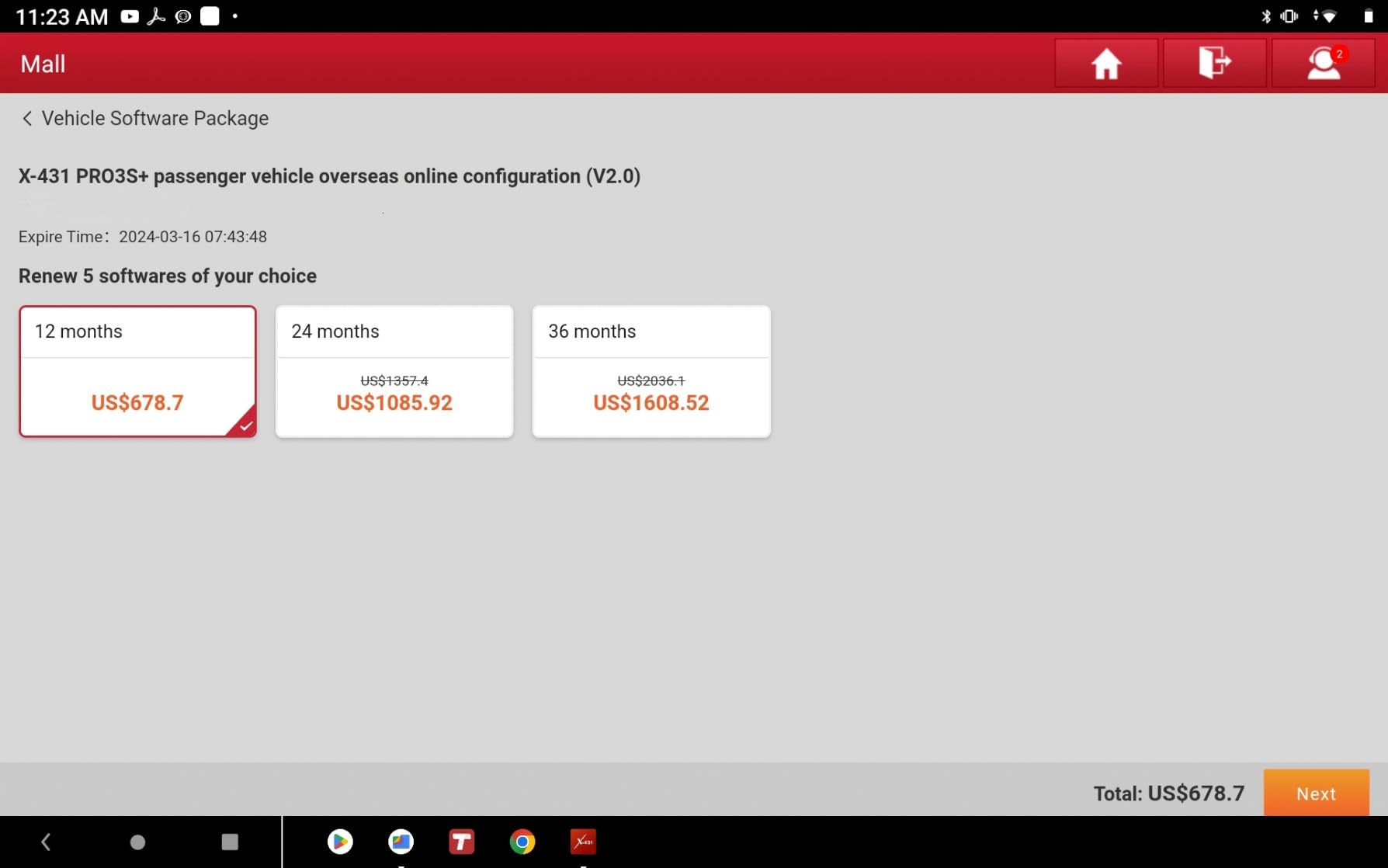The width and height of the screenshot is (1388, 868).
Task: Launch Chrome browser from taskbar
Action: 522,842
